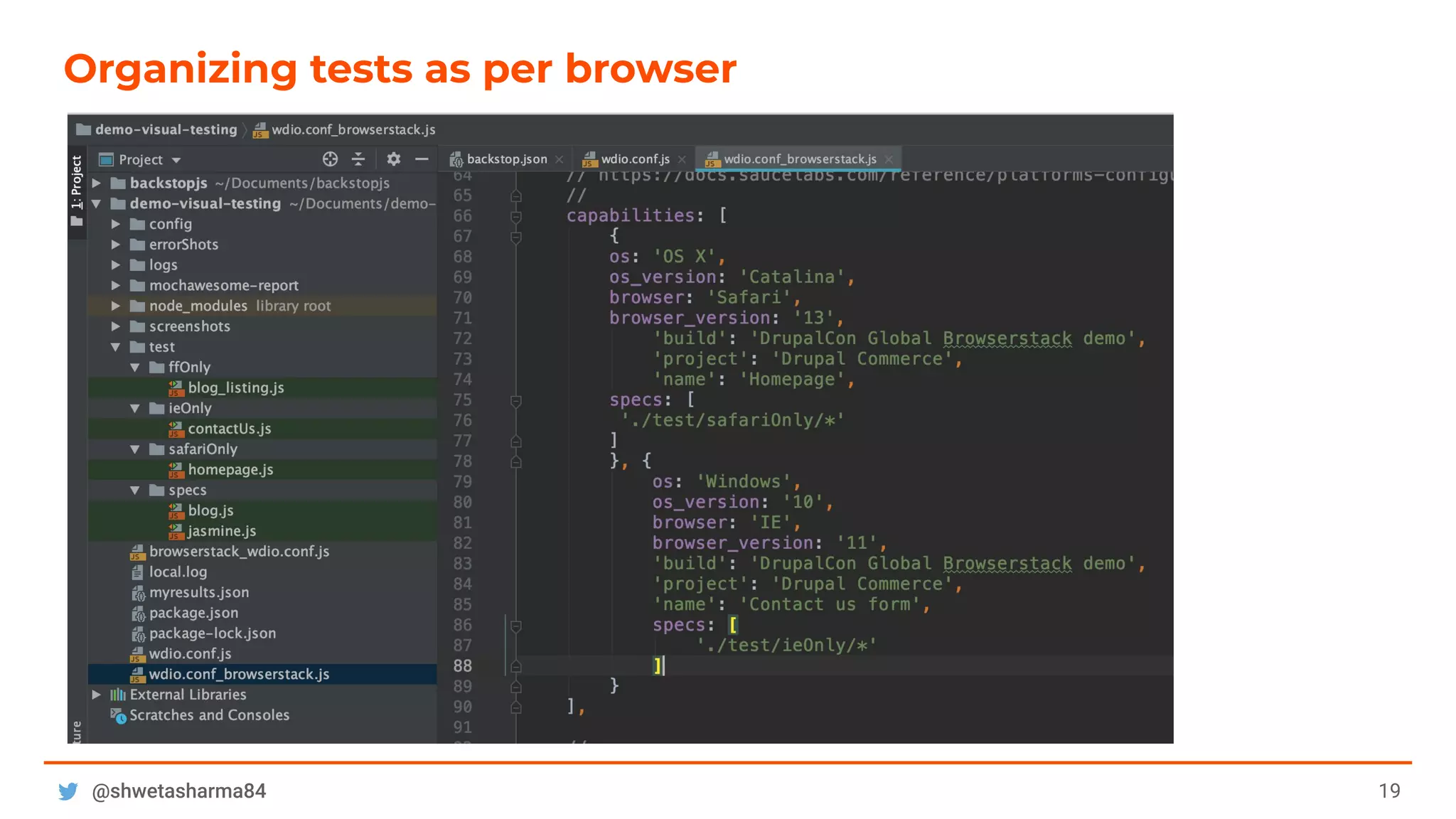Click the External Libraries icon
This screenshot has width=1456, height=819.
(x=118, y=695)
